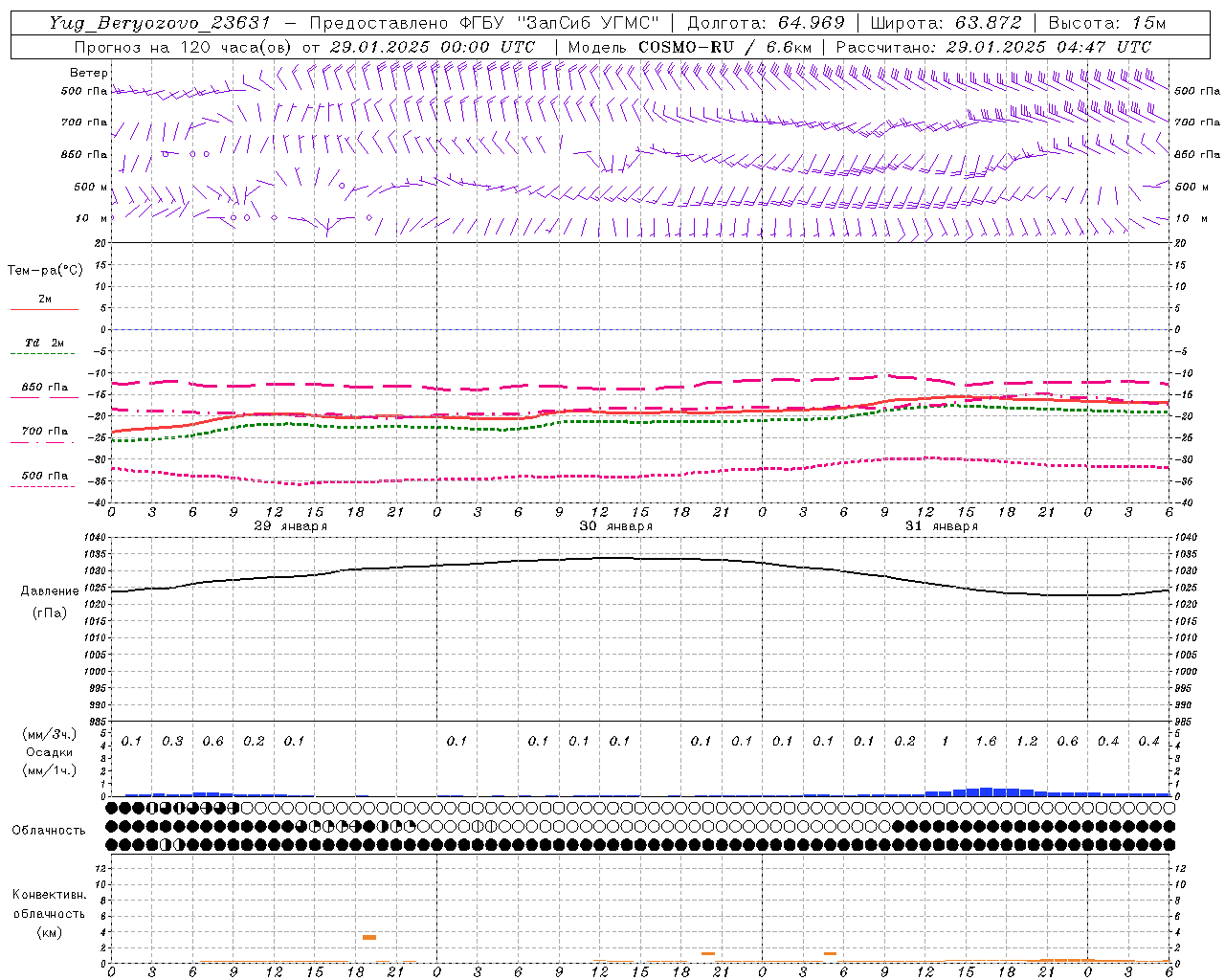1225x980 pixels.
Task: Click the Высота: 15м entry
Action: 1107,23
